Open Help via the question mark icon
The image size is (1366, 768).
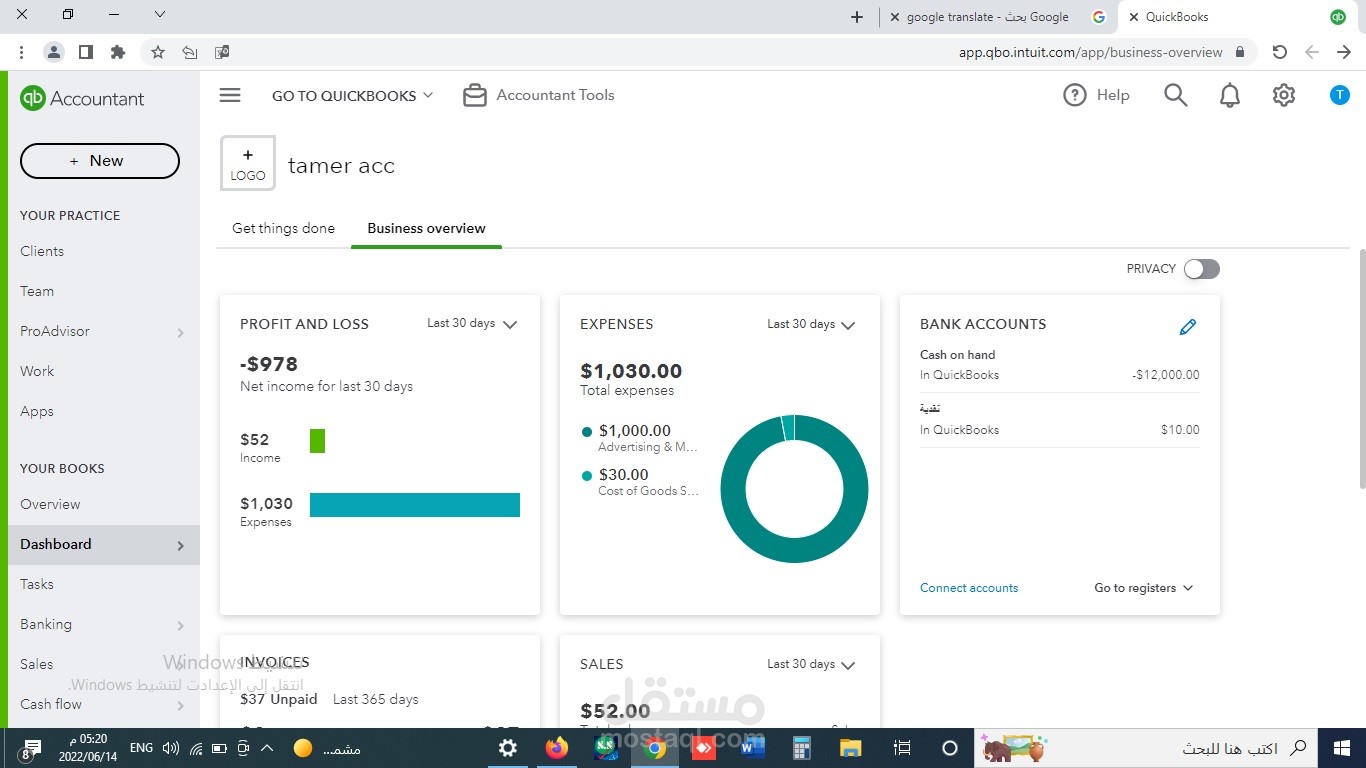tap(1075, 95)
